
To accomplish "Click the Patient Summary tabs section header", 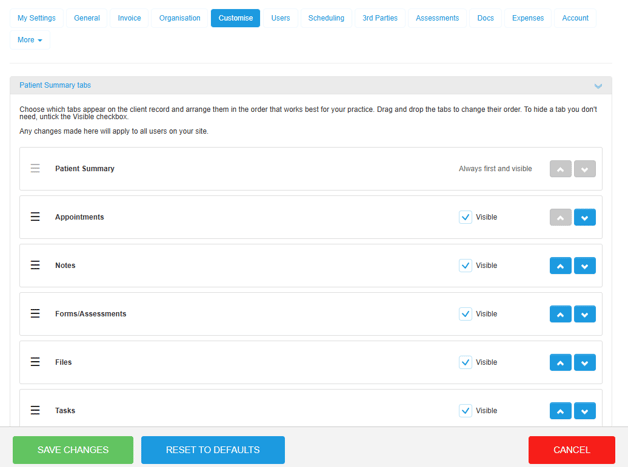I will point(55,85).
